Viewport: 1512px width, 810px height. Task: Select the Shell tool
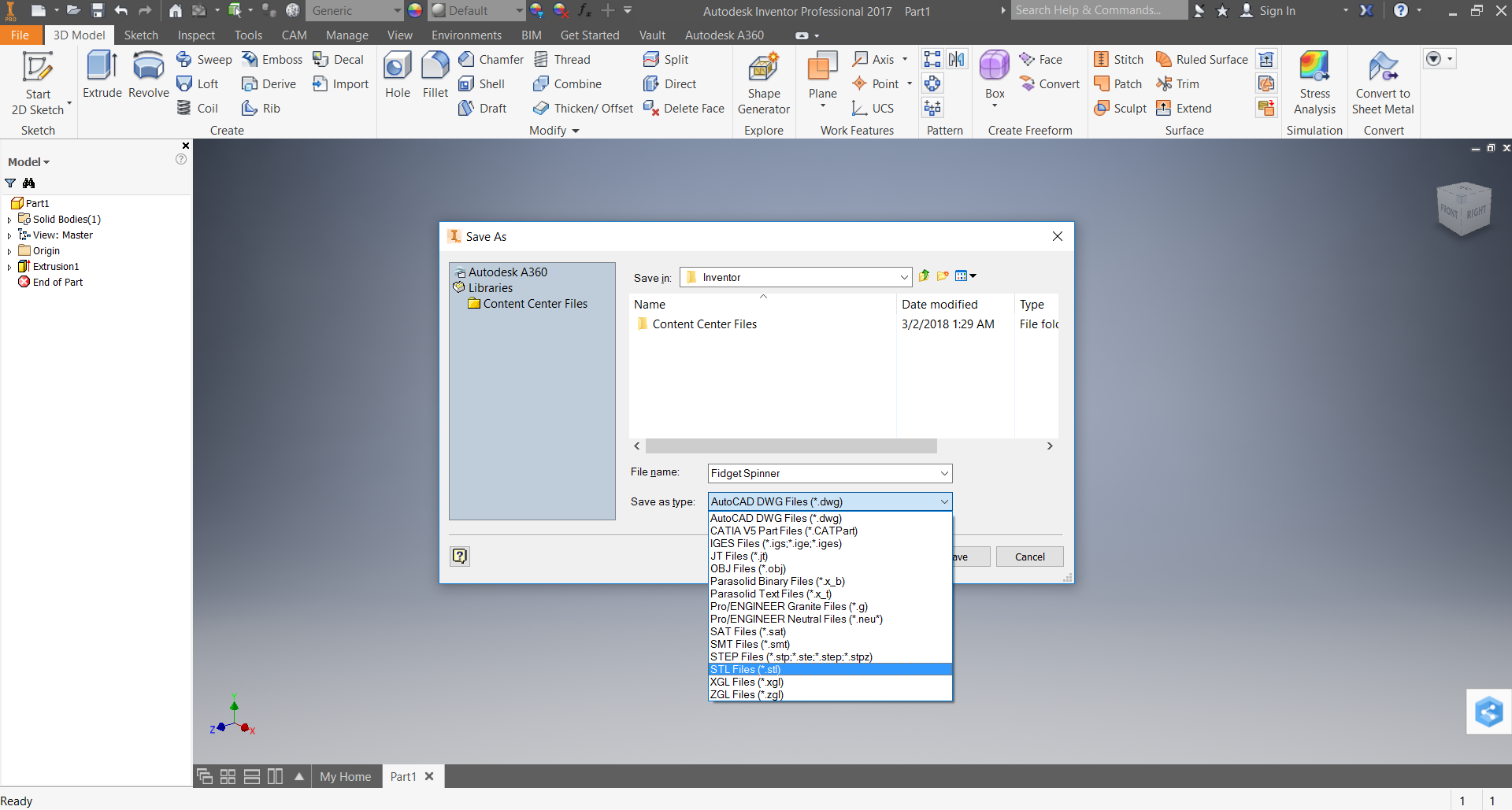tap(481, 84)
